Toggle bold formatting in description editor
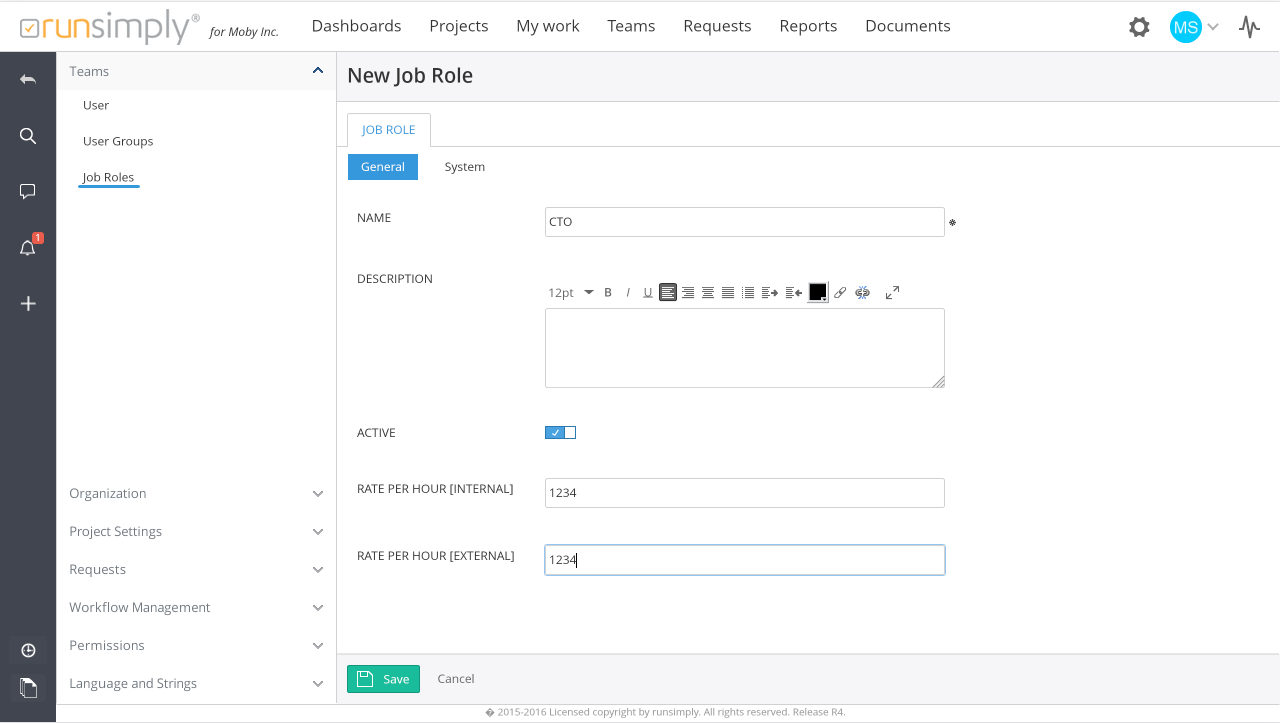The image size is (1280, 723). pos(608,293)
